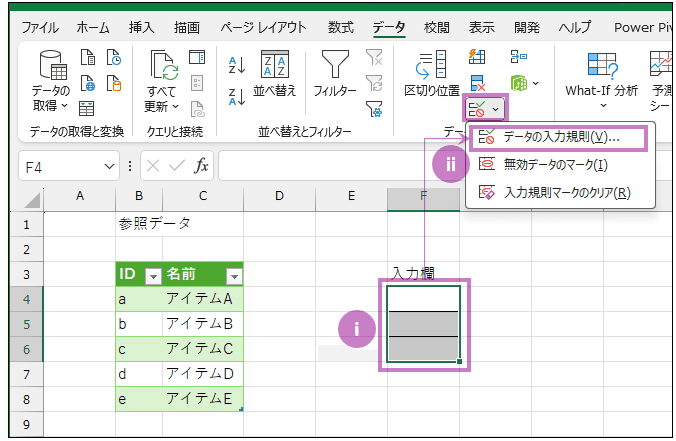Click the Edit Links icon

pos(197,109)
